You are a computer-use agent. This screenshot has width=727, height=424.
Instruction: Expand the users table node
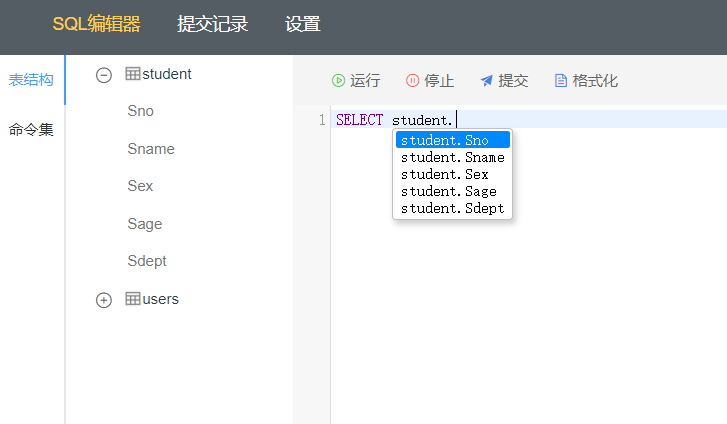[x=104, y=300]
